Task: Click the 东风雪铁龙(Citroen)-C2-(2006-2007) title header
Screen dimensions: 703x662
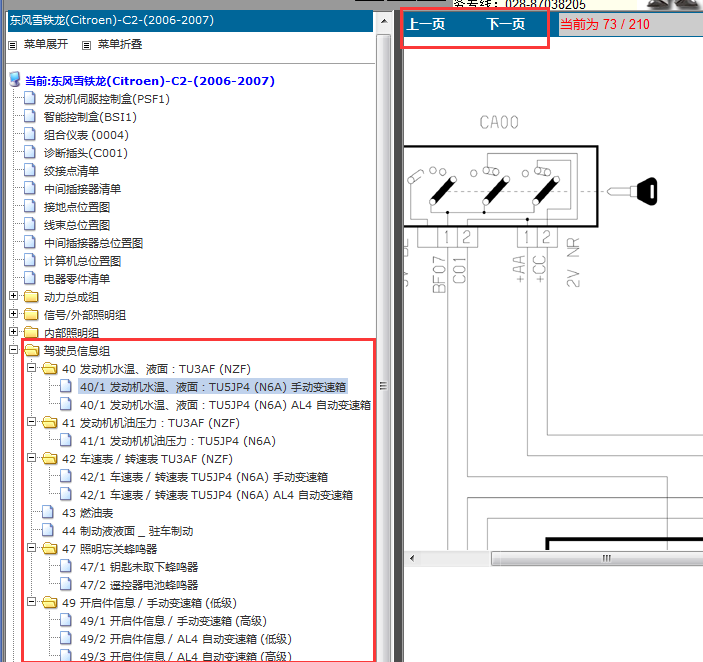Action: click(x=112, y=20)
